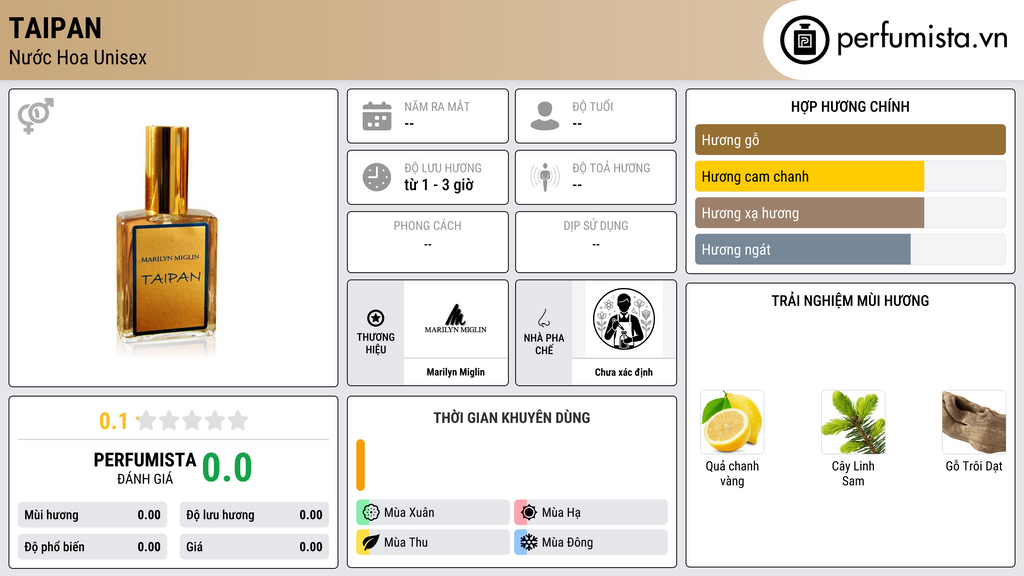Viewport: 1024px width, 576px height.
Task: Click the Độ phổ biến 0.00 score row
Action: [x=92, y=547]
